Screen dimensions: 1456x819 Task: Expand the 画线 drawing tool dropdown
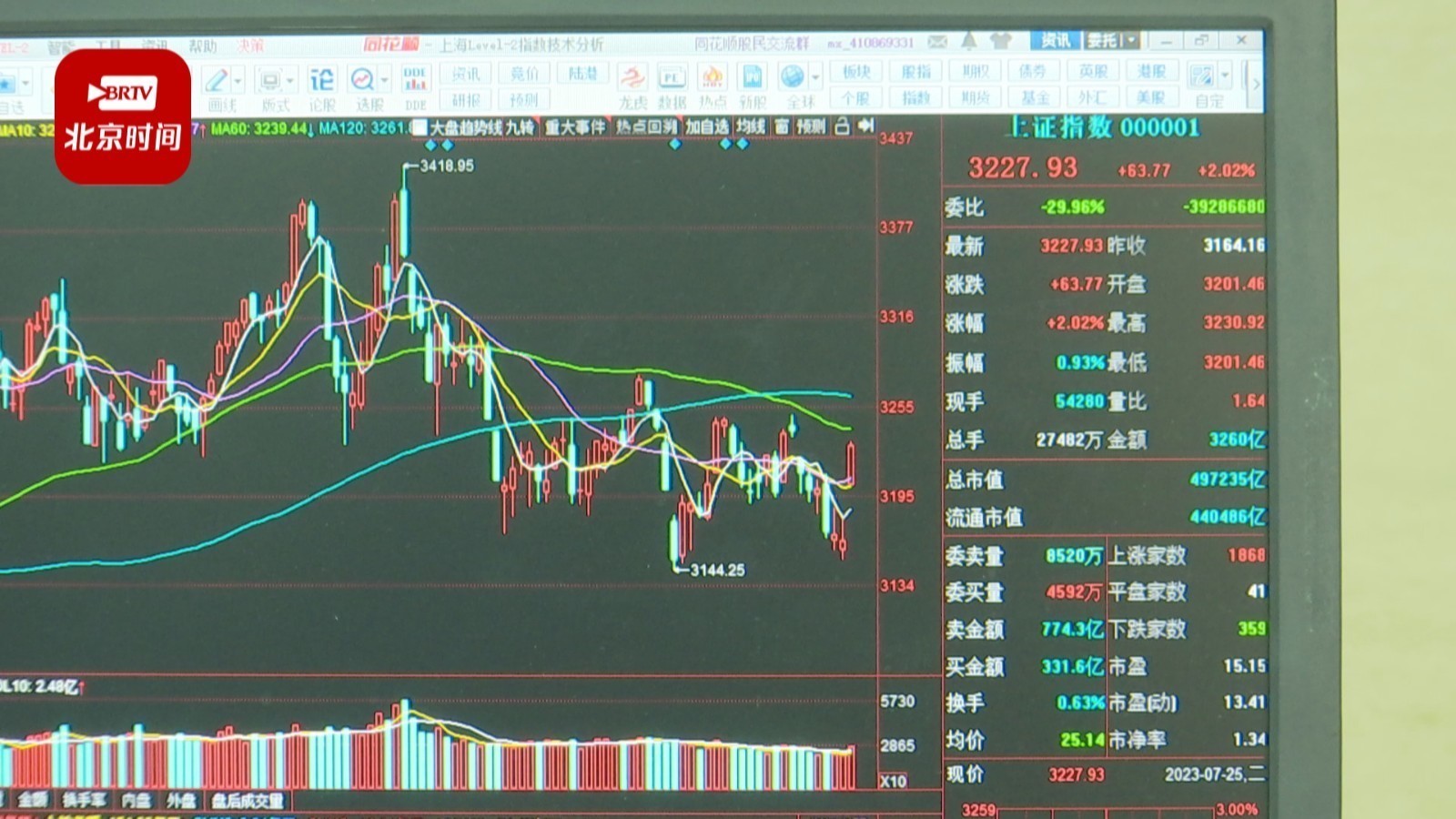[x=238, y=81]
